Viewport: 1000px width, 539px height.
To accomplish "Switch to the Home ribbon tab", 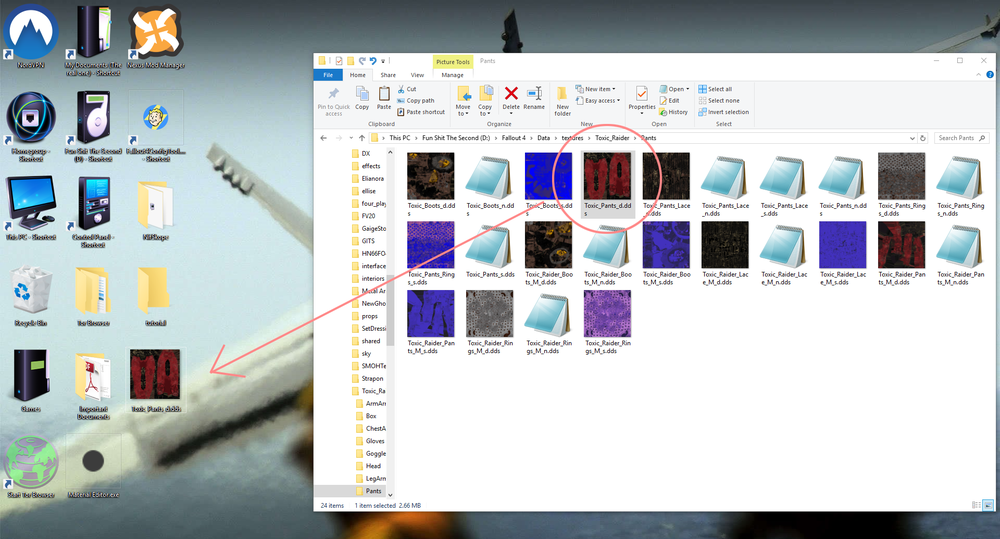I will pyautogui.click(x=358, y=75).
